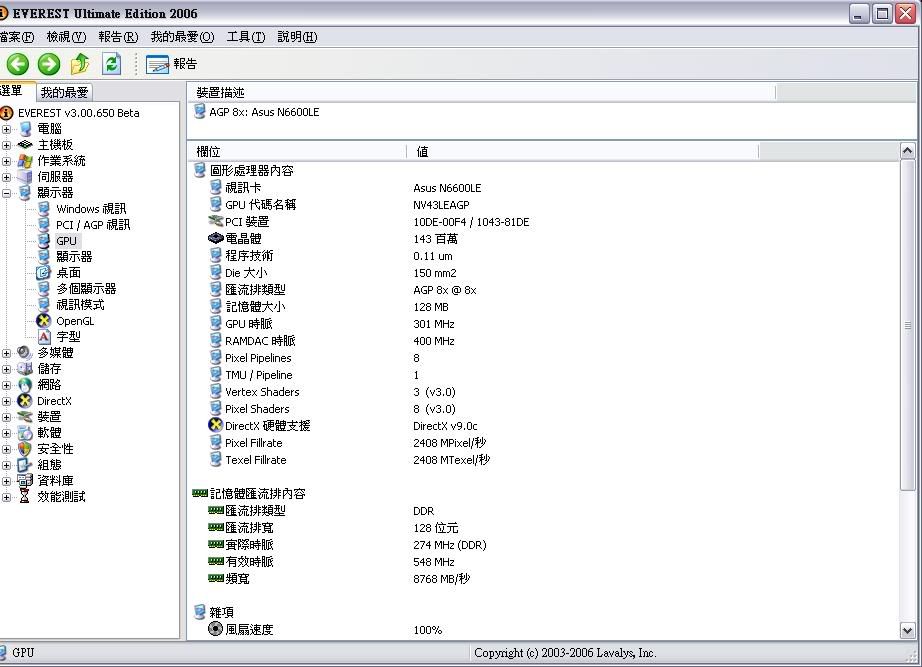The width and height of the screenshot is (922, 667).
Task: Click the 資料庫 database icon
Action: point(25,481)
